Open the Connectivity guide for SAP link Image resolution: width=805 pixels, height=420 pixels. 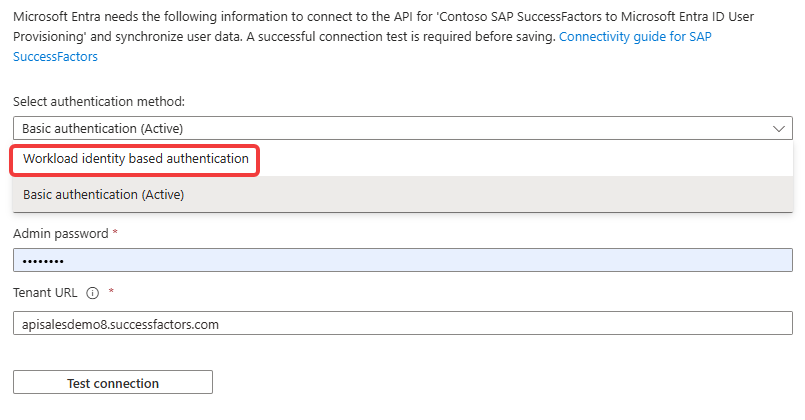(x=635, y=36)
